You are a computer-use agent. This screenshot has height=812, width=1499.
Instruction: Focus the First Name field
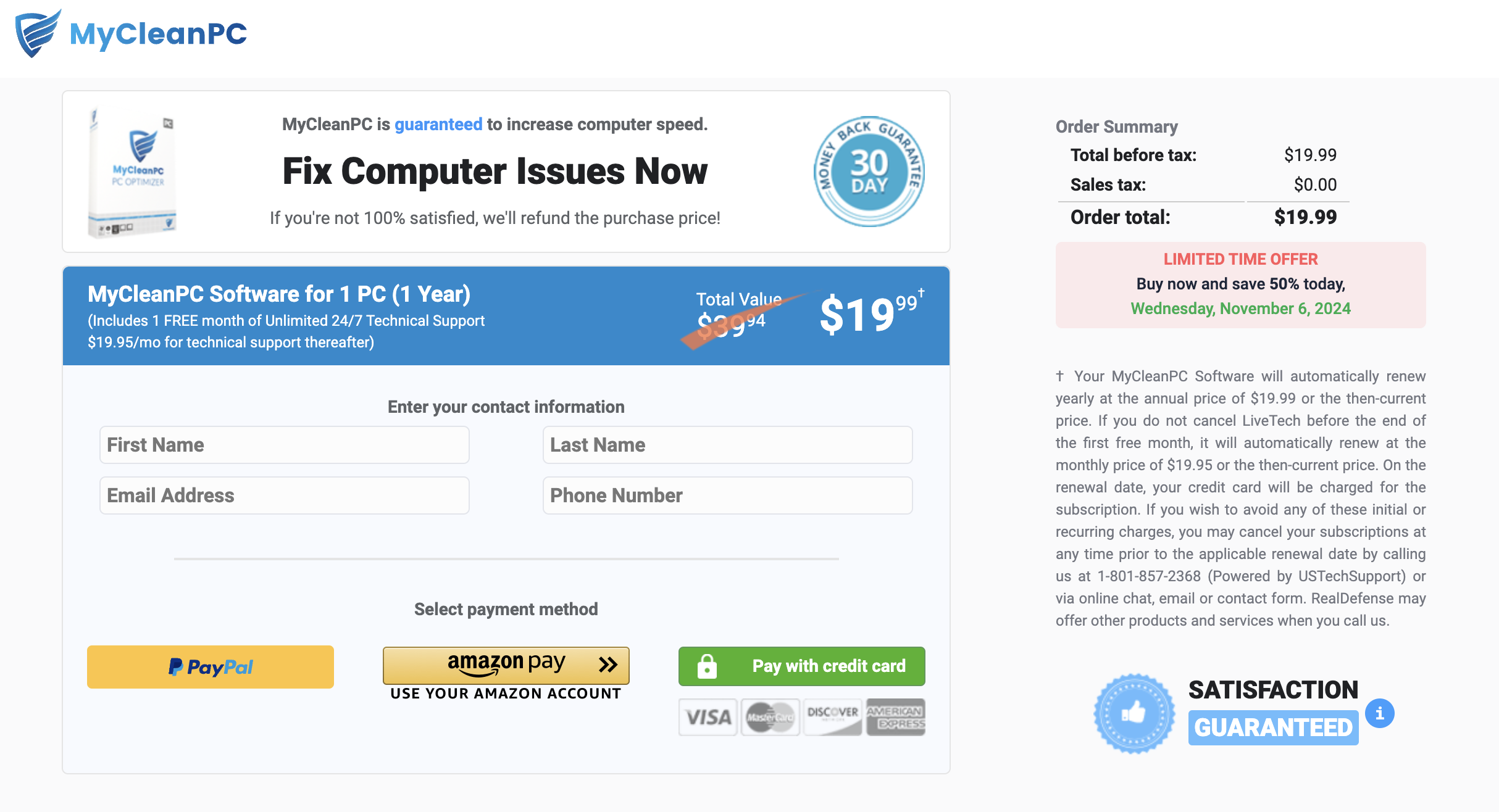coord(285,445)
